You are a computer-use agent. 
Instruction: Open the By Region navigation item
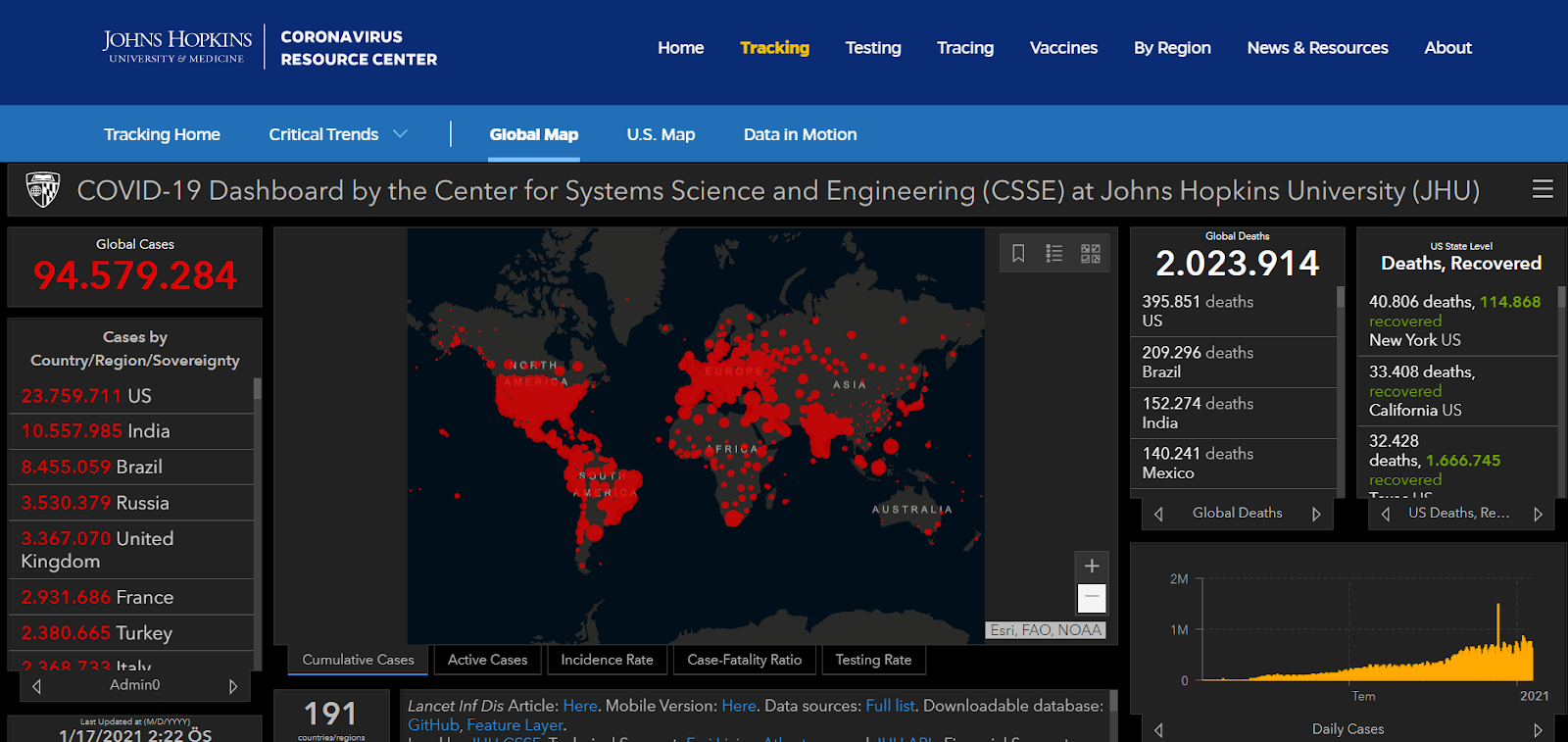[1172, 47]
